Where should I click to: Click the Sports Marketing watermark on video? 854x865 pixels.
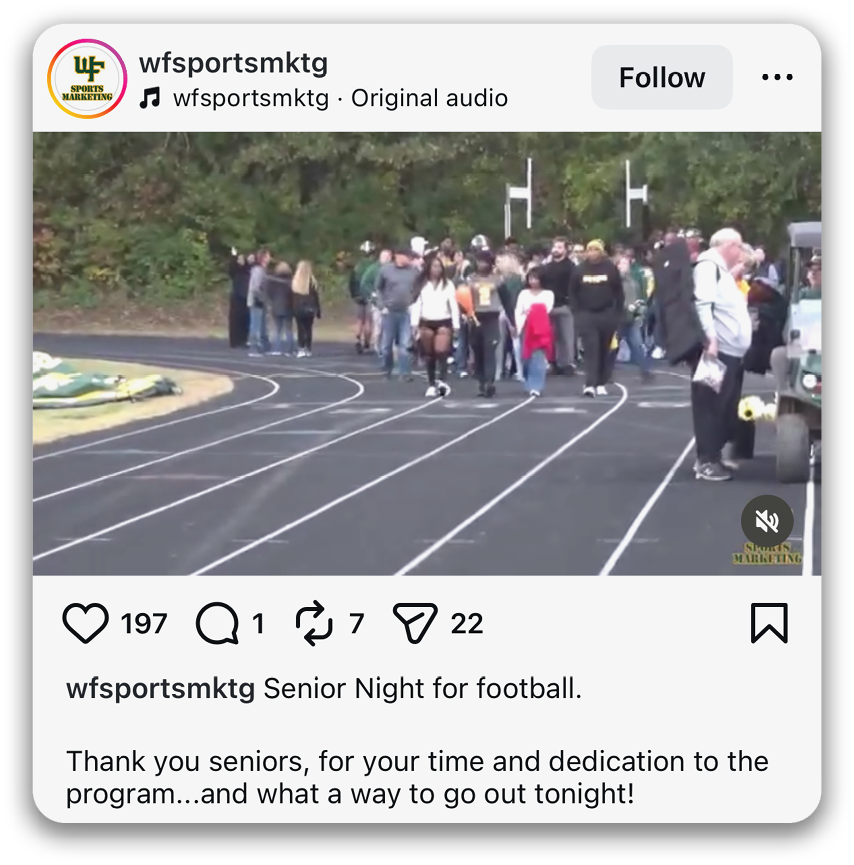click(x=767, y=553)
